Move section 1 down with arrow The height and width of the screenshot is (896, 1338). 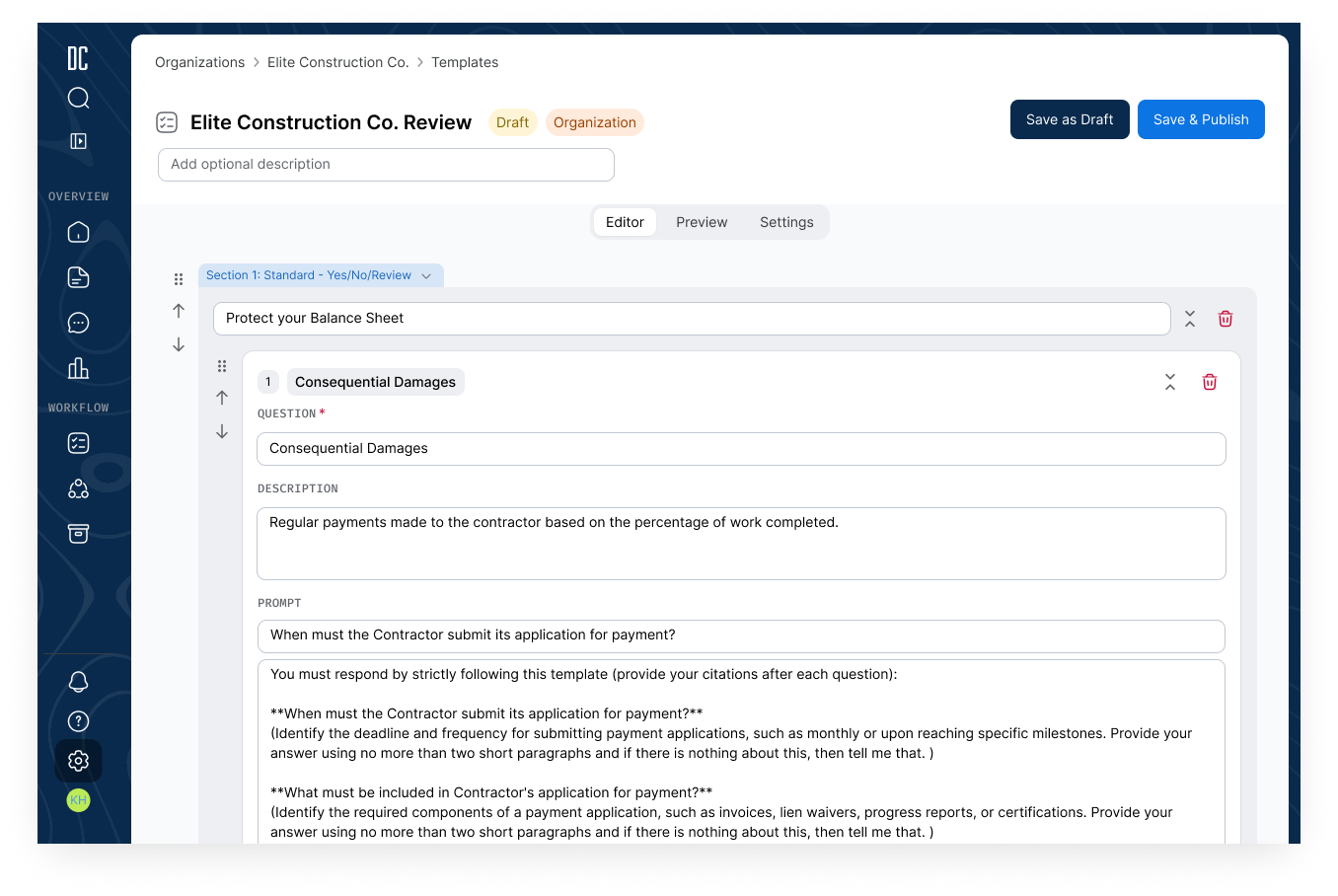[179, 344]
